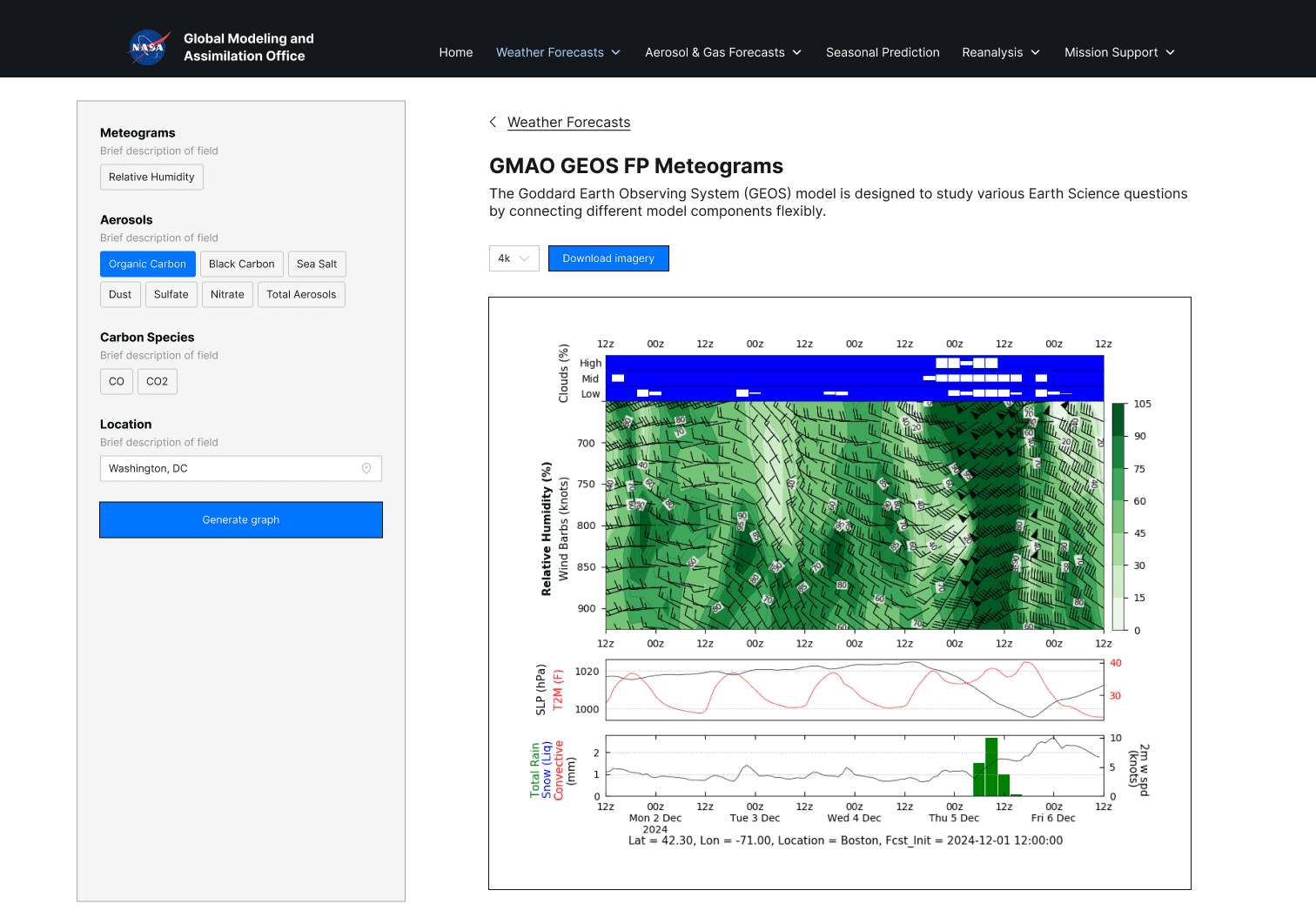Toggle the Relative Humidity meteogram option

pos(151,177)
